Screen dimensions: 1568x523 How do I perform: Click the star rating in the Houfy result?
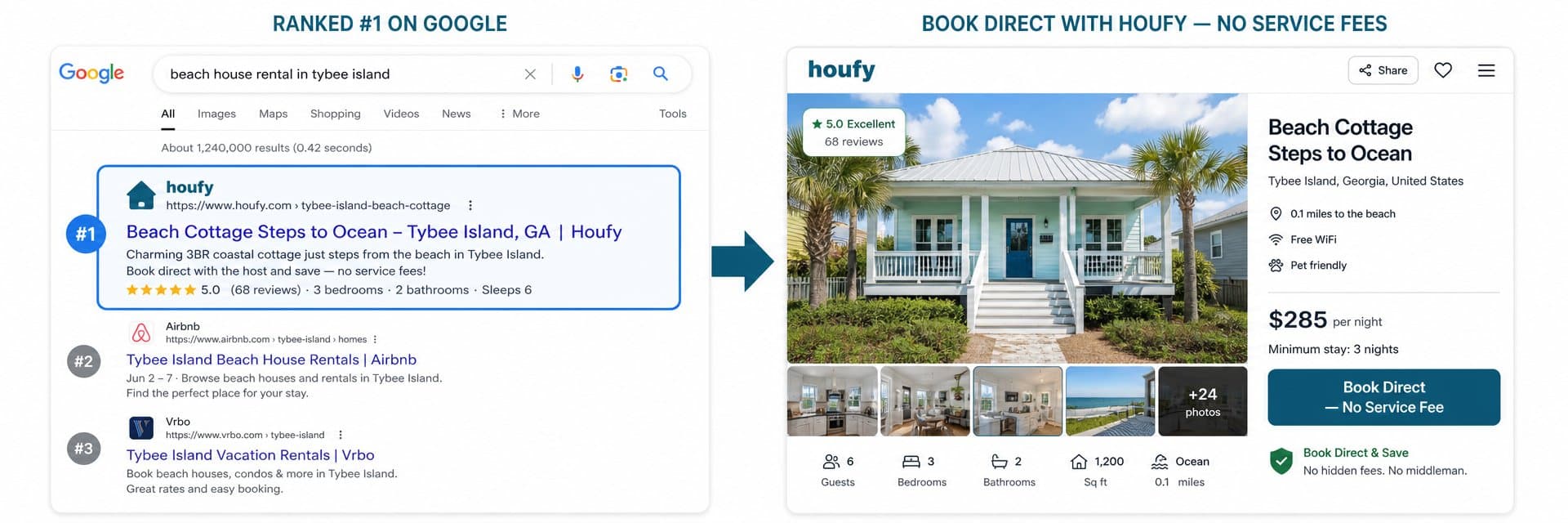(x=161, y=290)
